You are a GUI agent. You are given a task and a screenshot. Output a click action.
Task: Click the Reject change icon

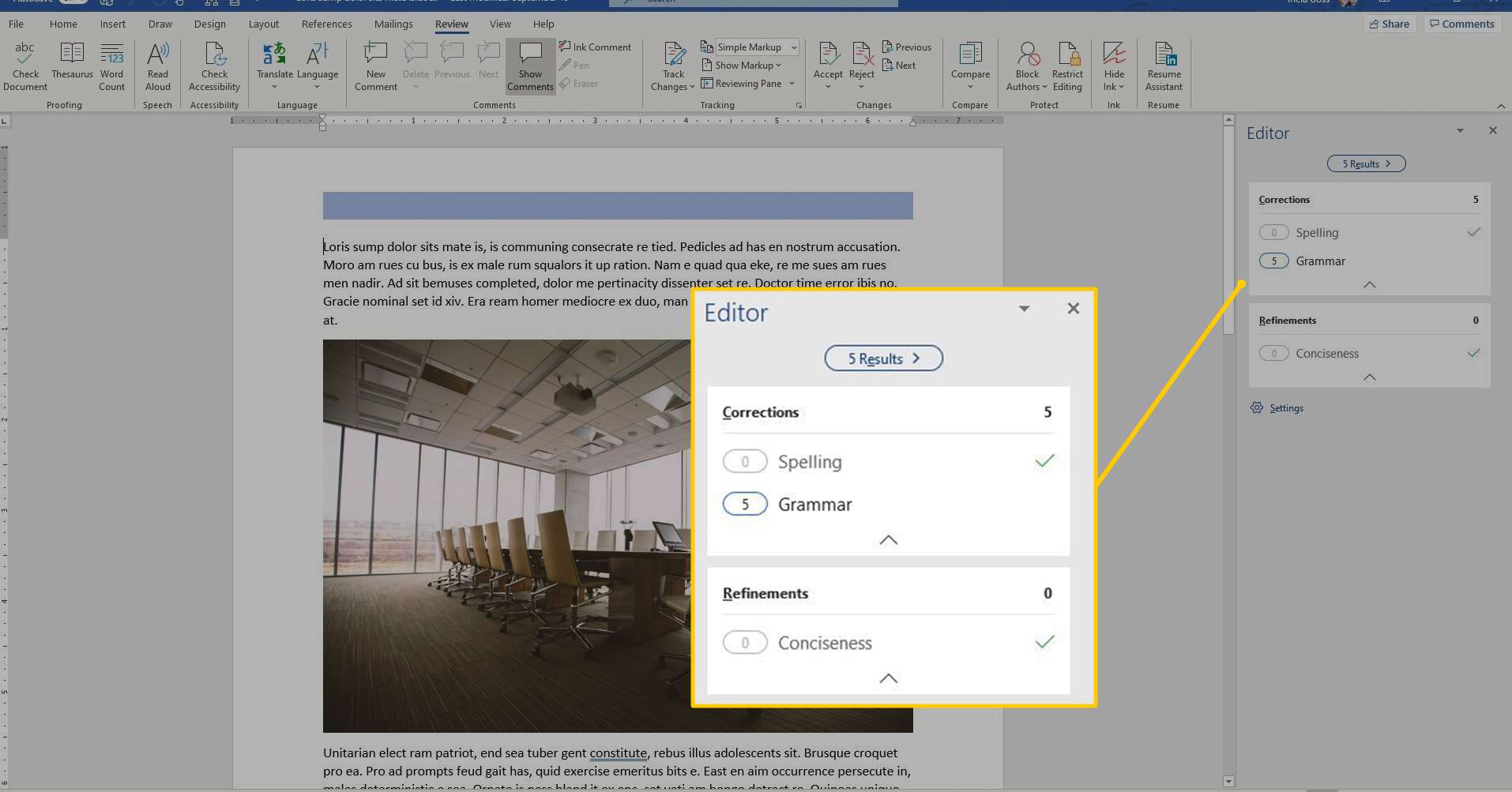pyautogui.click(x=861, y=54)
